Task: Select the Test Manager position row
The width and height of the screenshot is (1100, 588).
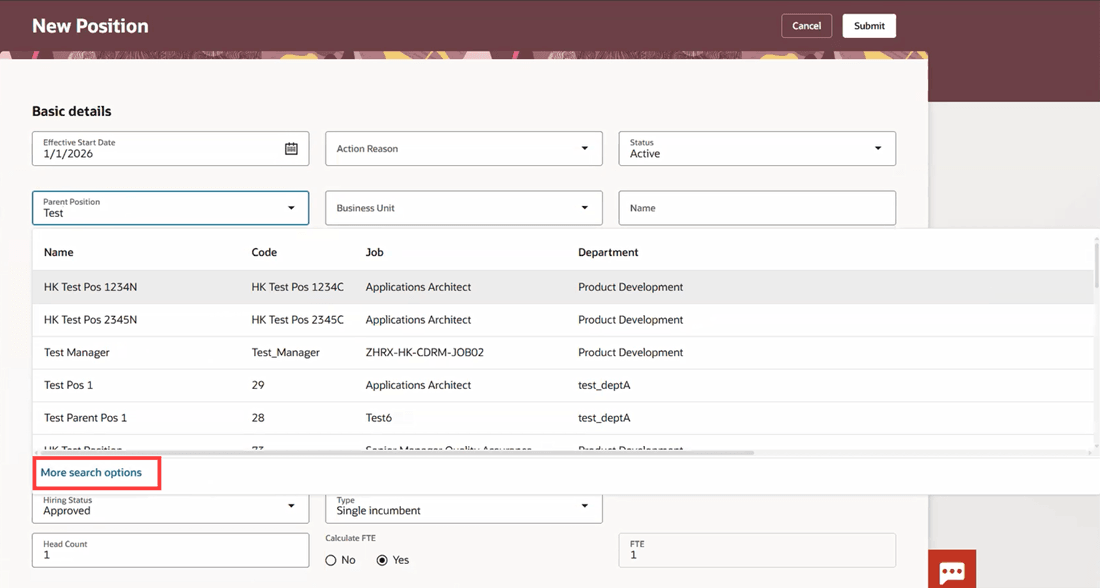Action: click(x=563, y=352)
